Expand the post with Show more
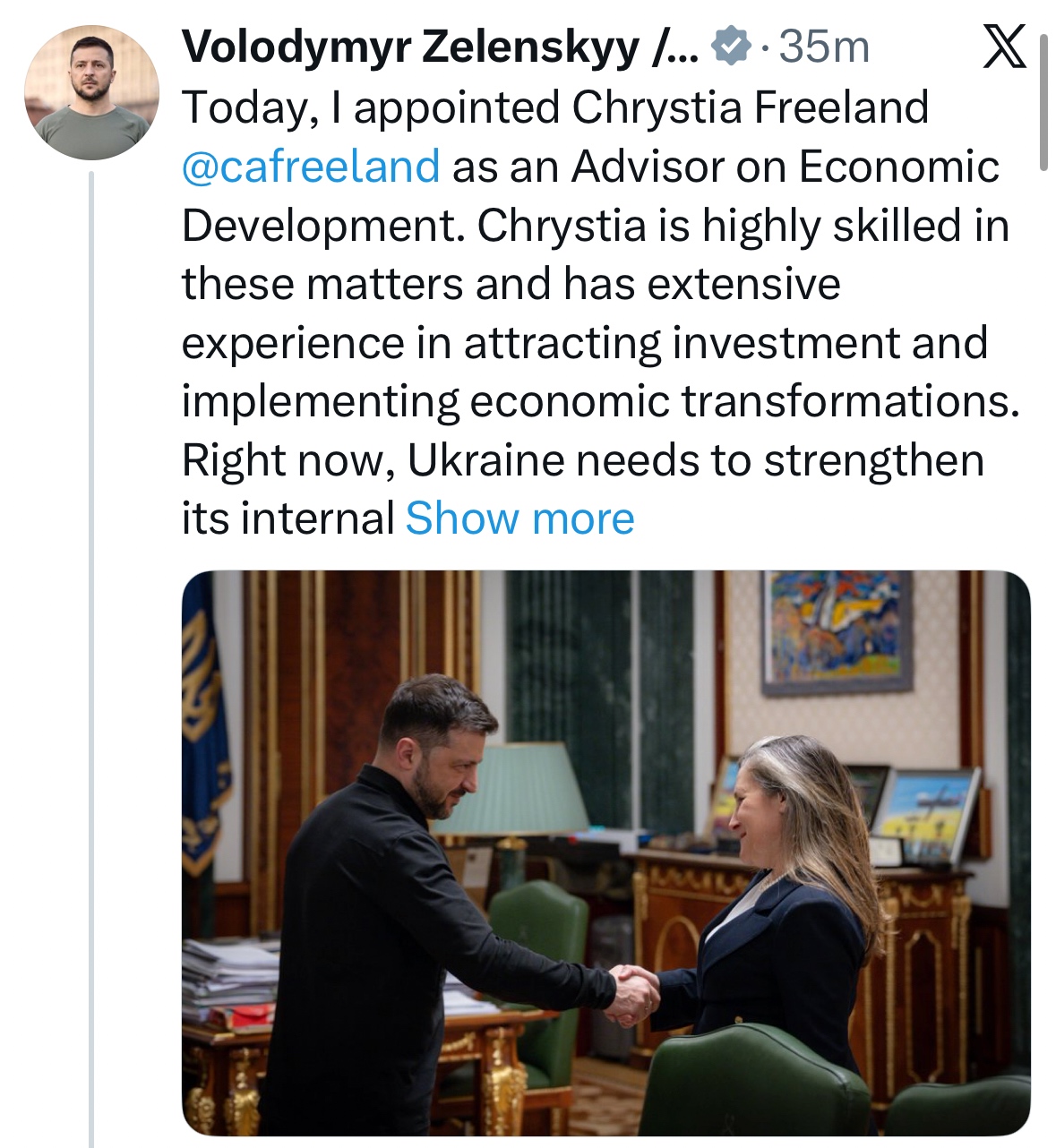Screen dimensions: 1056x1148 [x=519, y=518]
